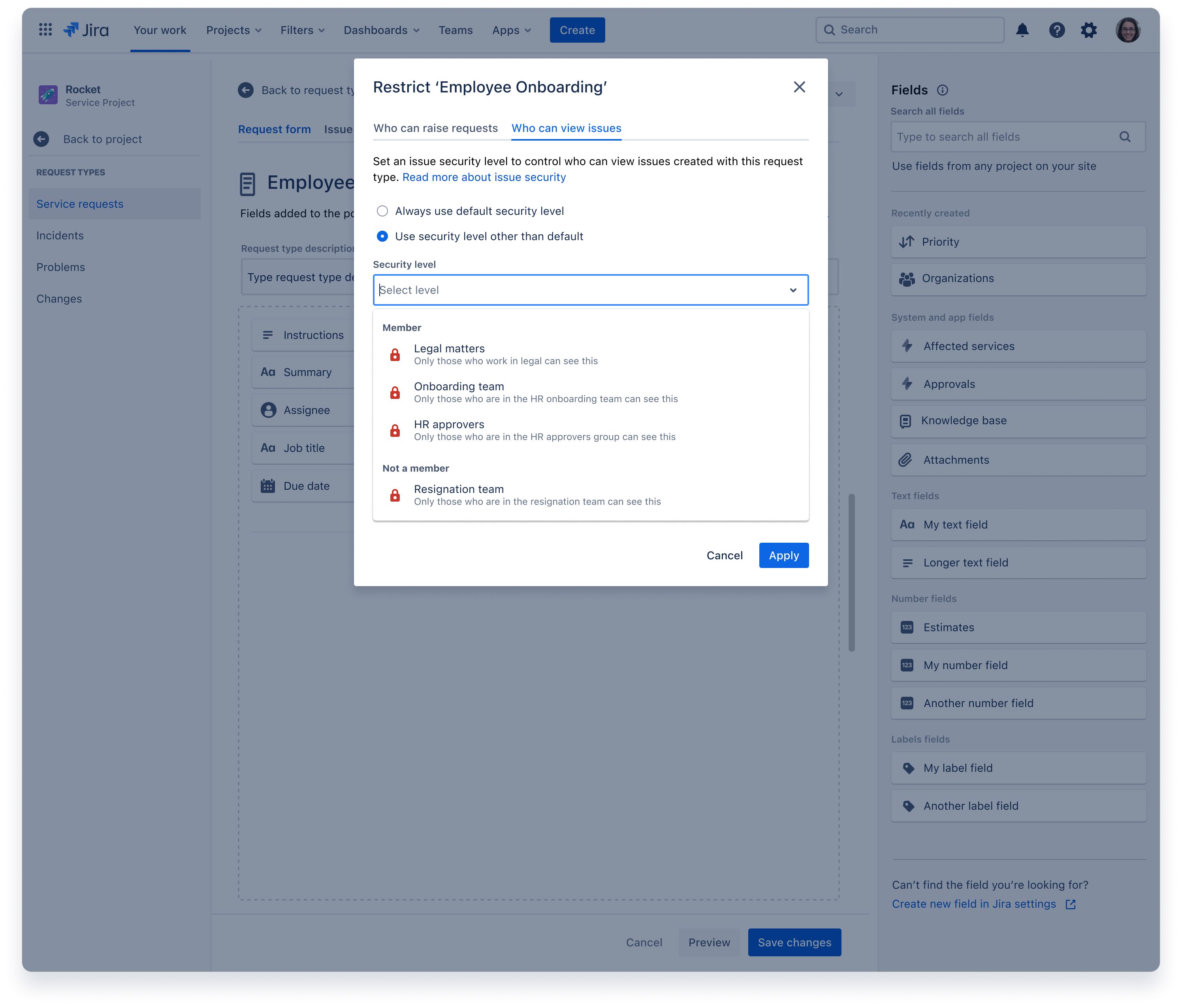
Task: Select the Incidents request type
Action: pyautogui.click(x=60, y=235)
